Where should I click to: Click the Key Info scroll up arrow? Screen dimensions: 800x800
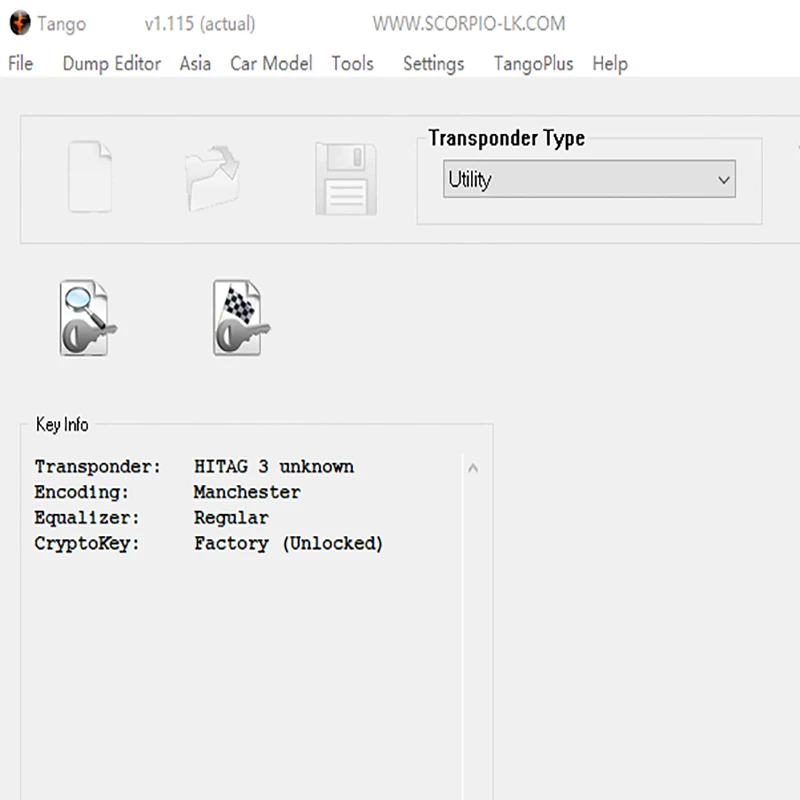pos(473,467)
